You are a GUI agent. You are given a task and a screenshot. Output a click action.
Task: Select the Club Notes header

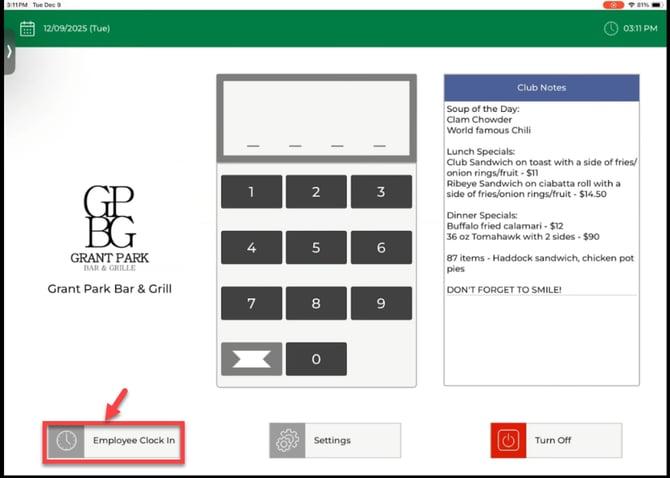[541, 88]
